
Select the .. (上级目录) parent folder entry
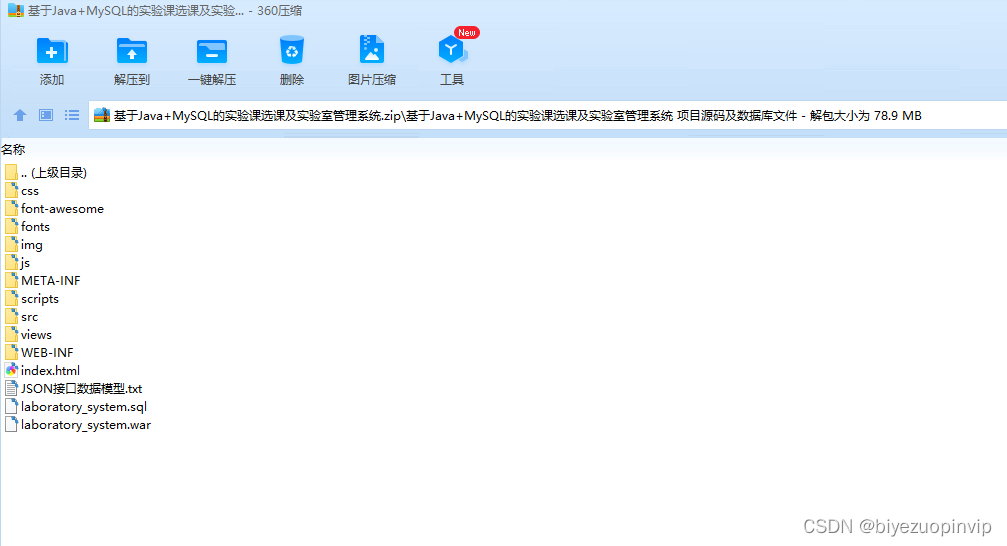(x=46, y=172)
